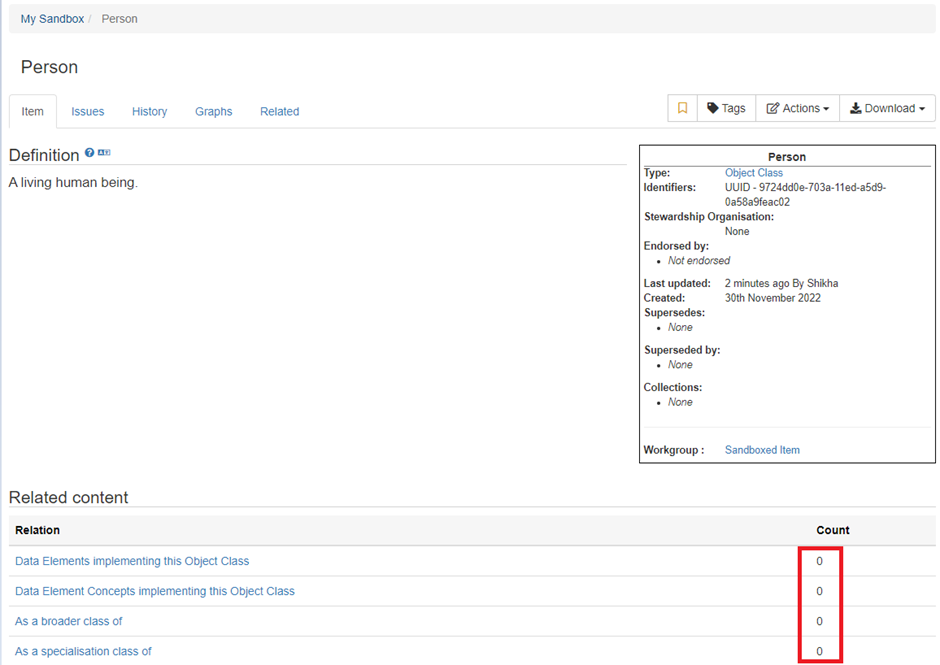940x665 pixels.
Task: Click the small icon right of Definition help
Action: click(x=104, y=153)
